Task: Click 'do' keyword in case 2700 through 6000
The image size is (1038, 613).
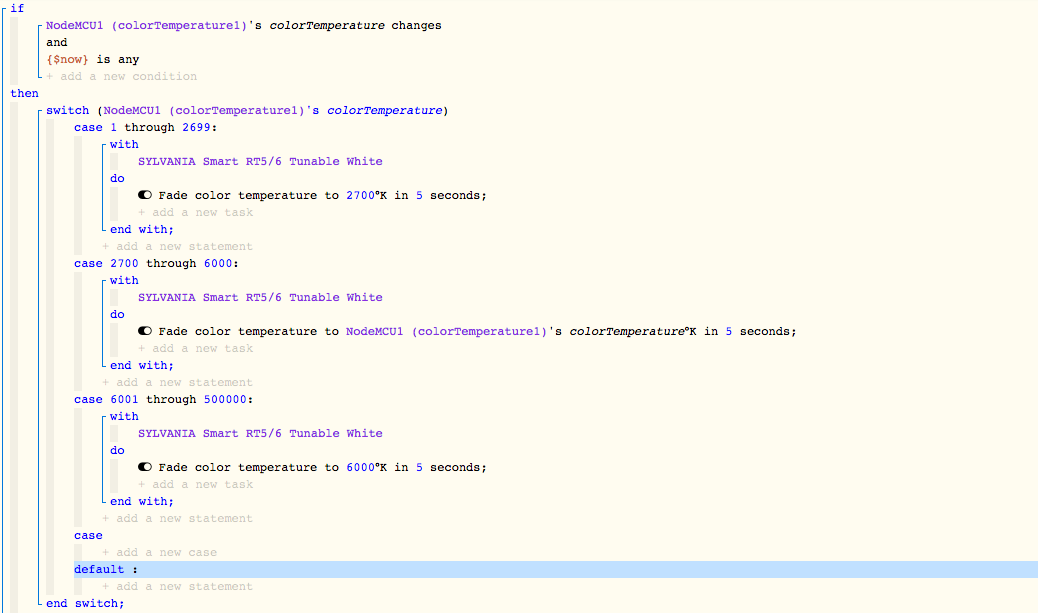Action: click(117, 314)
